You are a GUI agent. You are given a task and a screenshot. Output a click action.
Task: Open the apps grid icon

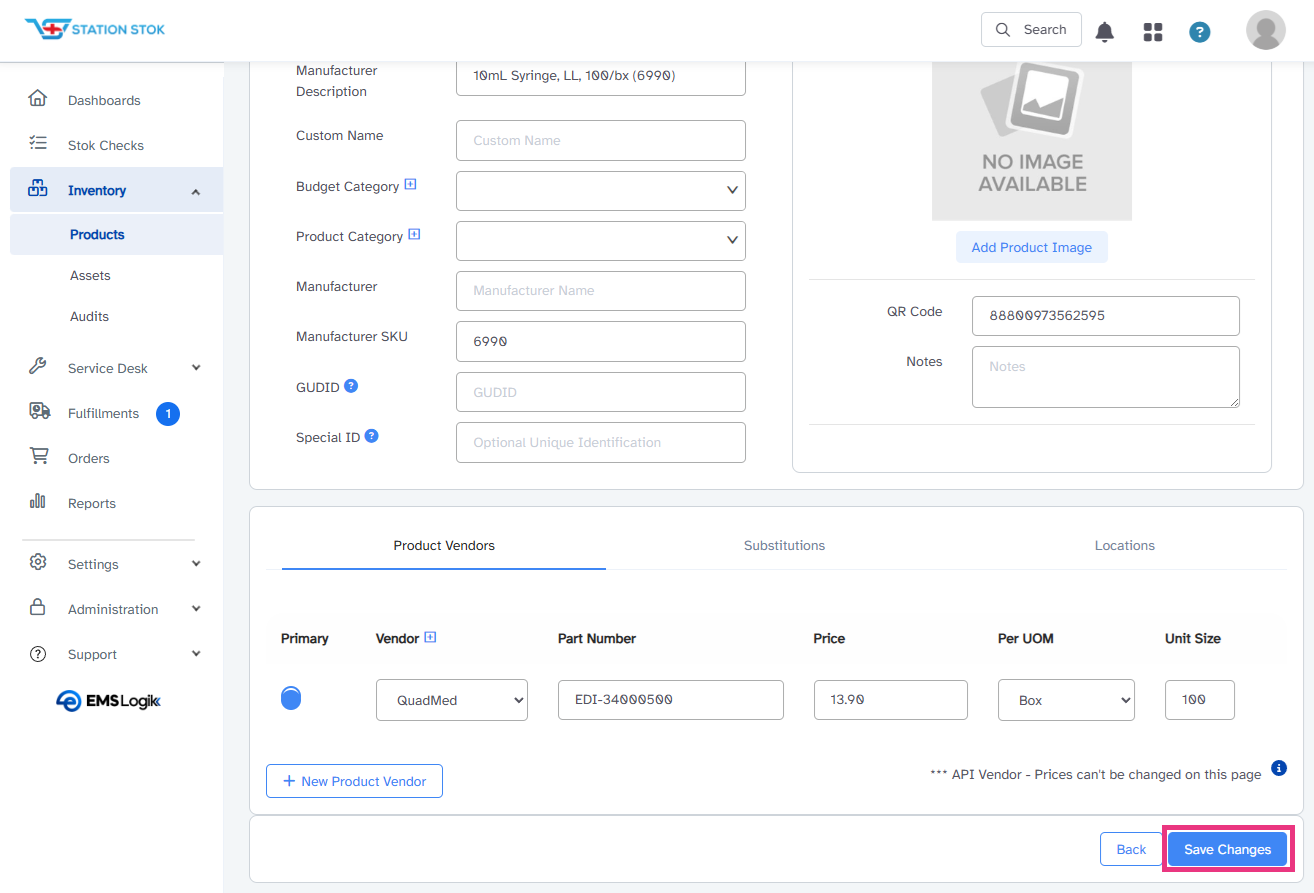tap(1153, 32)
